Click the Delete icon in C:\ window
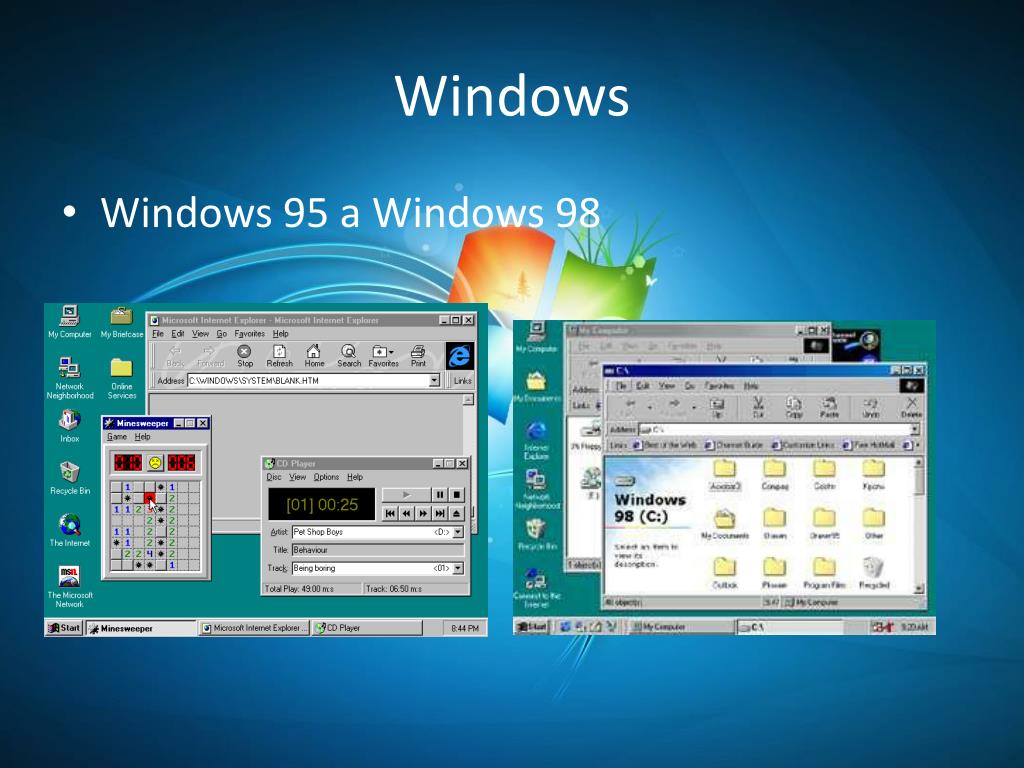The height and width of the screenshot is (768, 1024). 911,407
